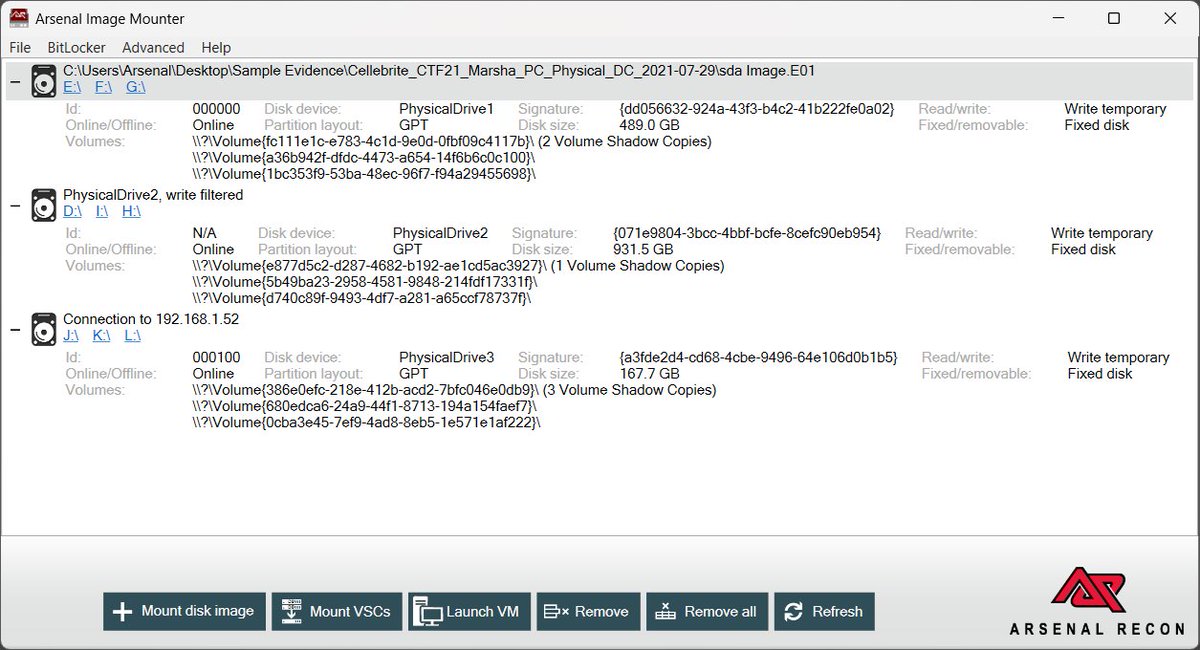Open the H:\ drive link
This screenshot has width=1200, height=650.
[131, 211]
